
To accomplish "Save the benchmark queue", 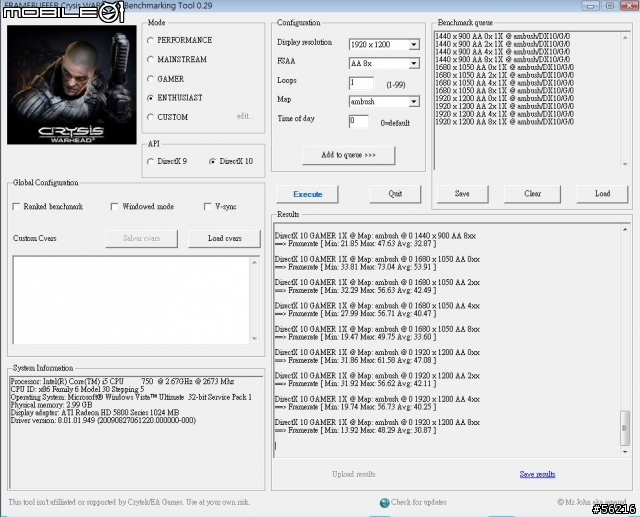I will pyautogui.click(x=462, y=194).
